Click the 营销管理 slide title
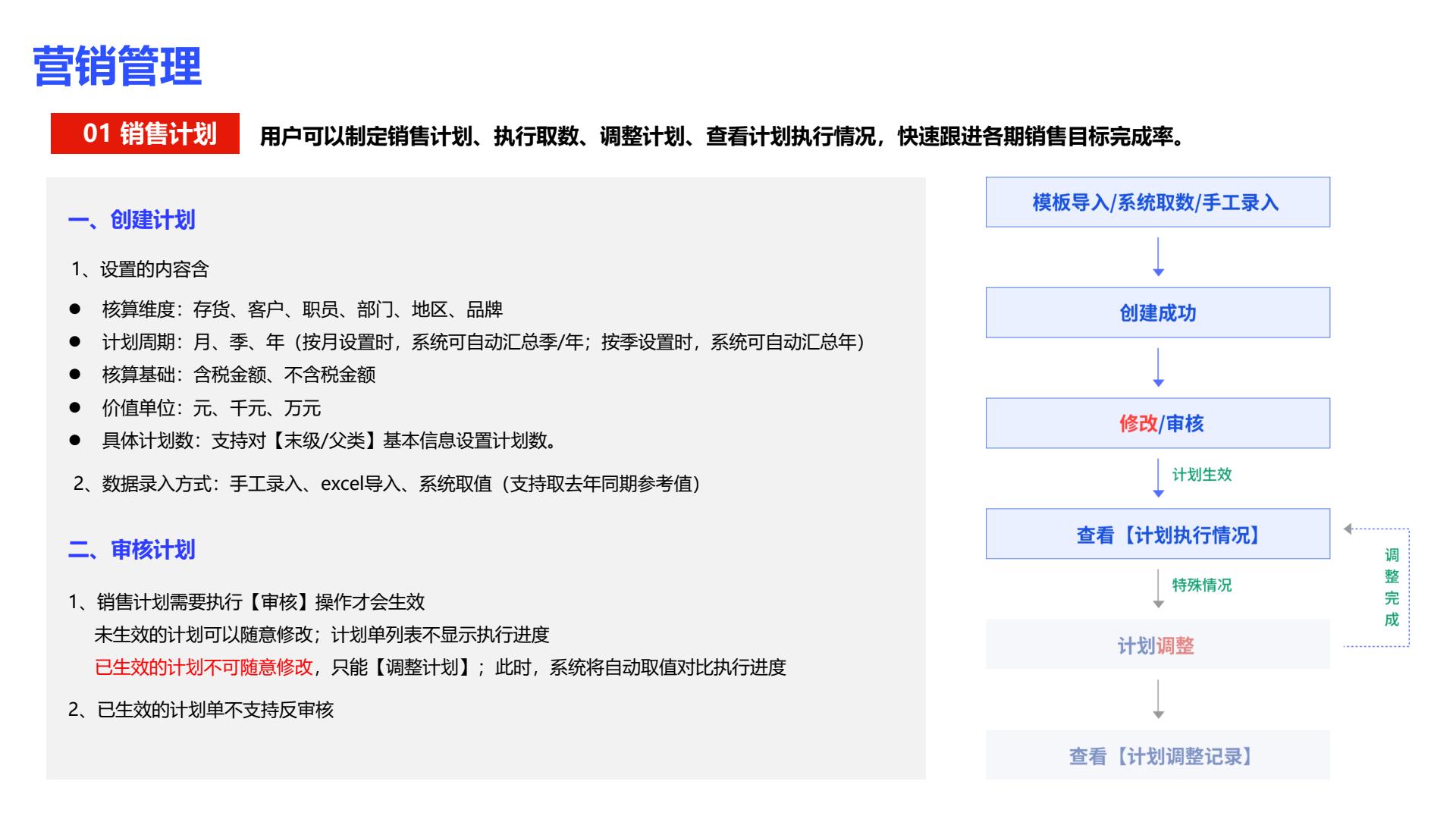Viewport: 1456px width, 819px height. 118,66
